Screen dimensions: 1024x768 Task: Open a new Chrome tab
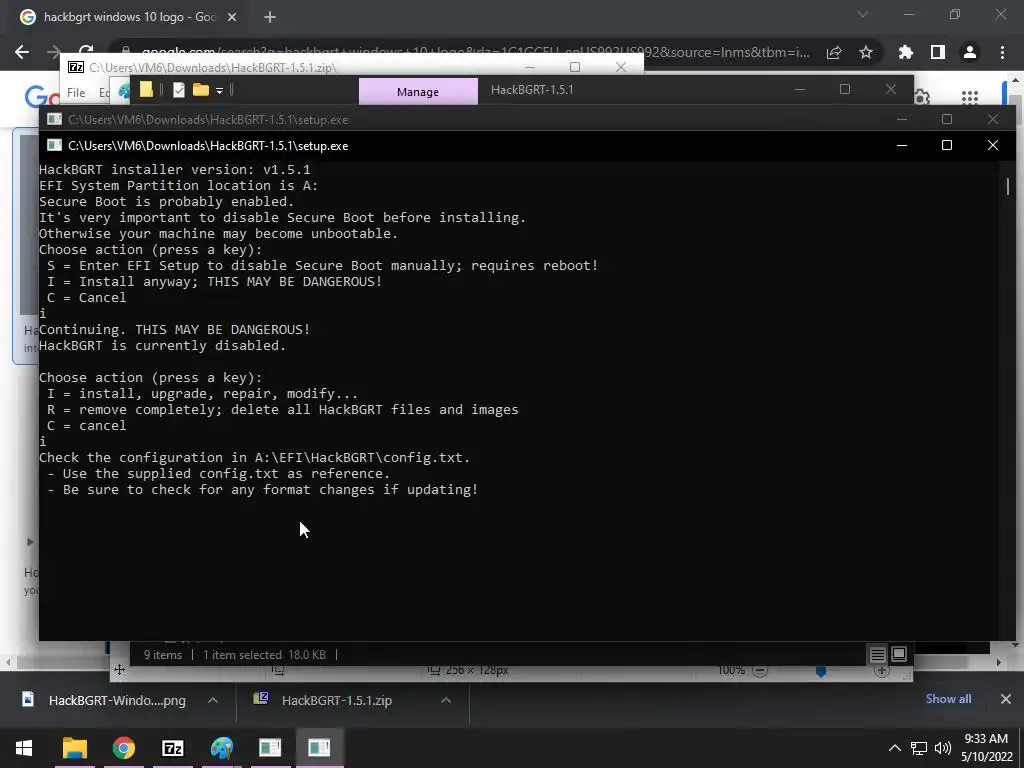[270, 17]
